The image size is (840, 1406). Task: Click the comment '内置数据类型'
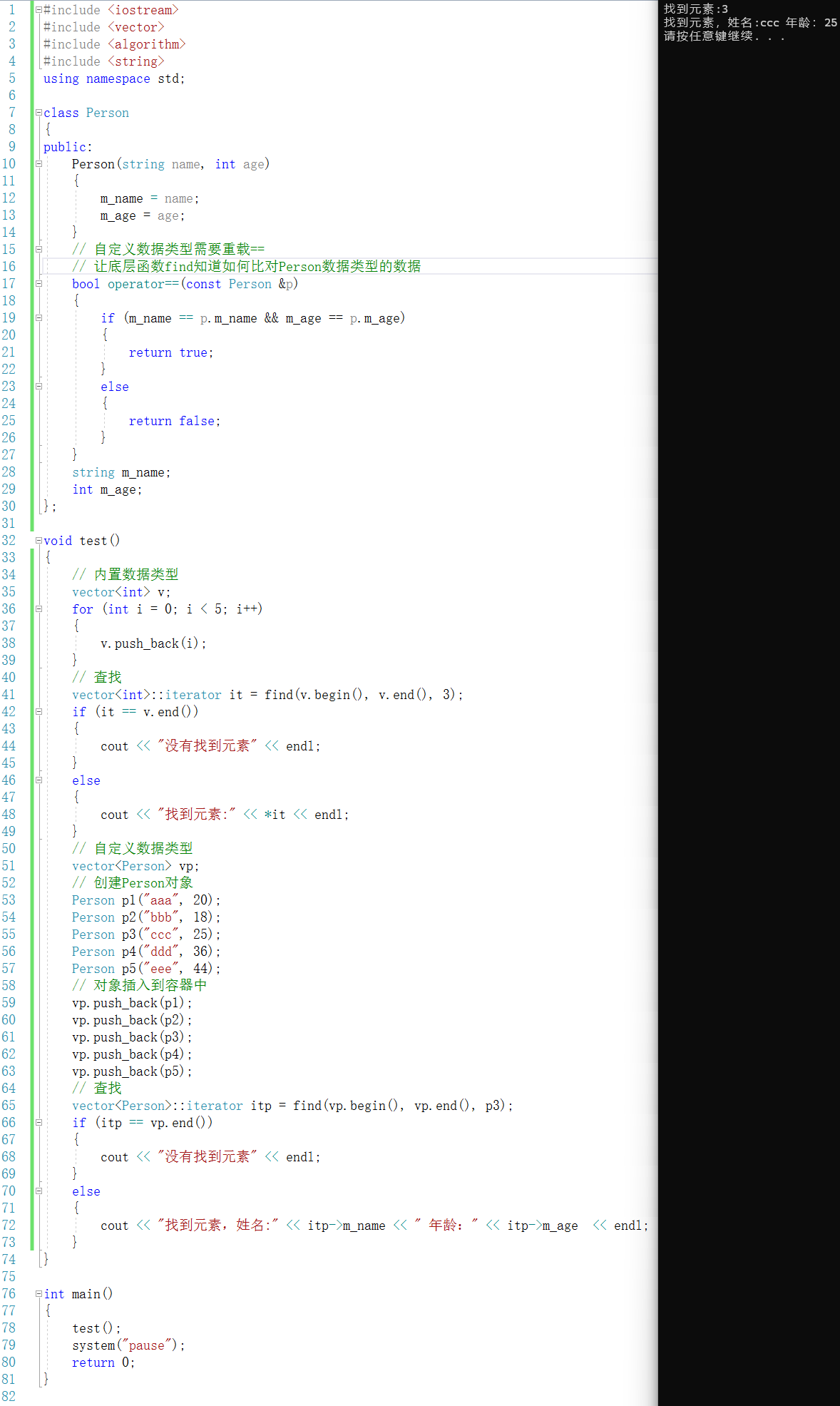(126, 574)
